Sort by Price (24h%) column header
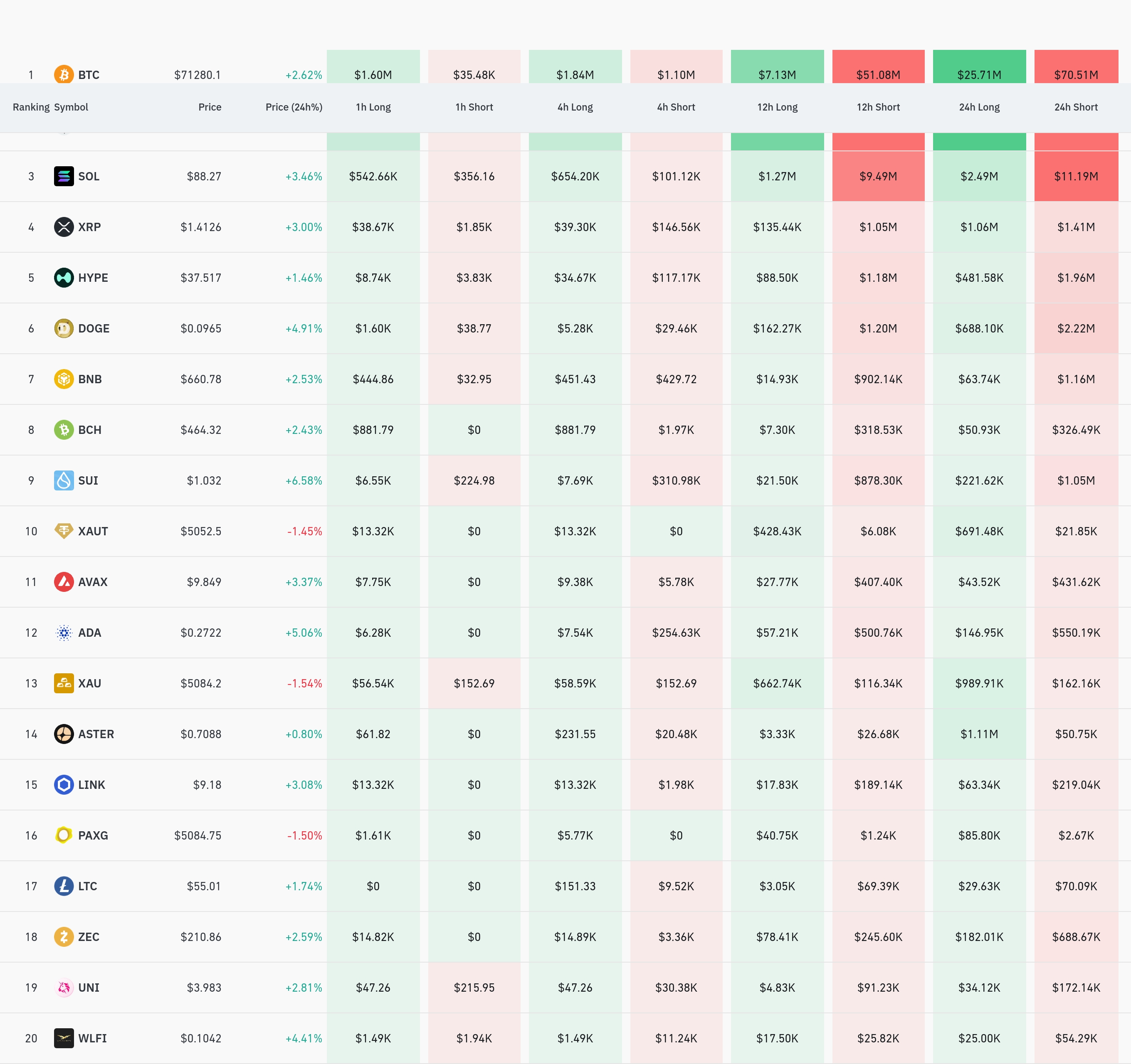Screen dimensions: 1131x1064 [294, 107]
